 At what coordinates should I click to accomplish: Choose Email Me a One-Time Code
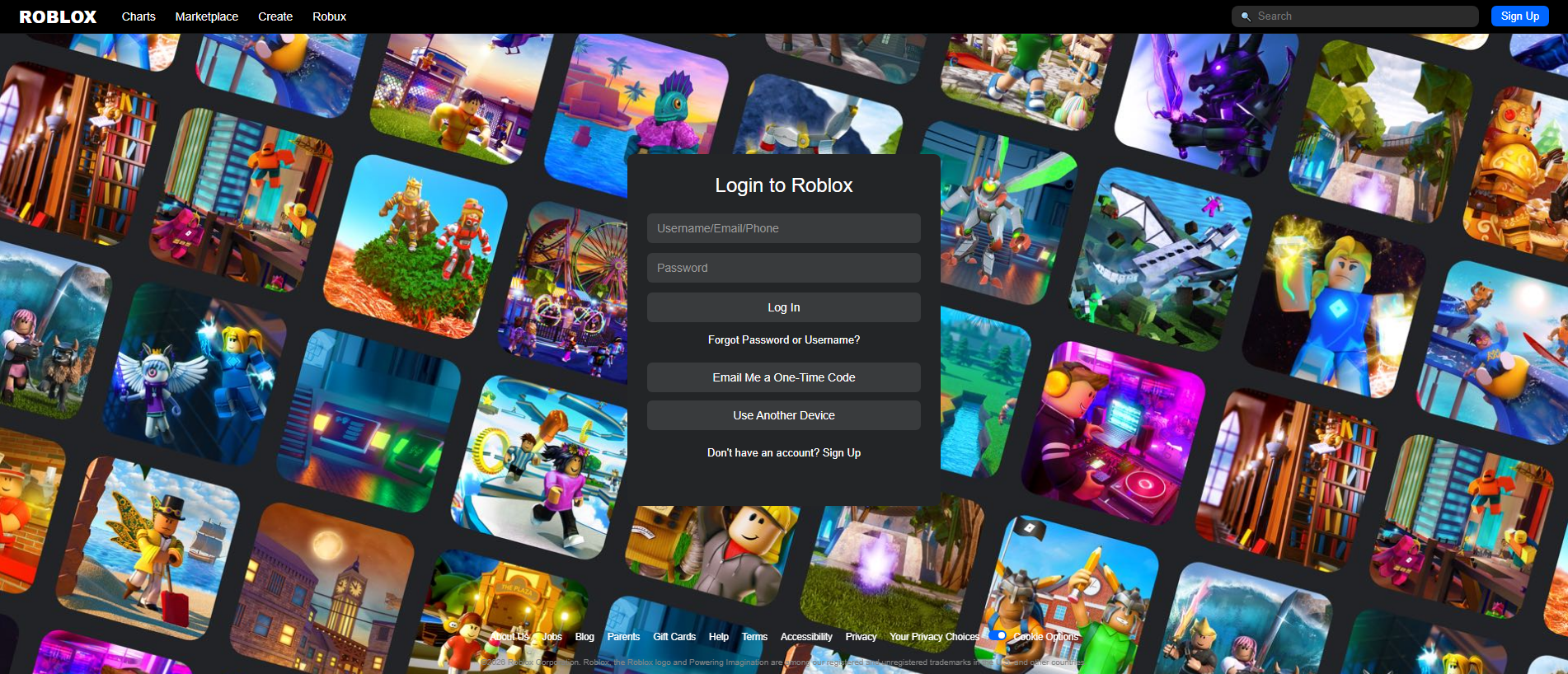(x=784, y=377)
